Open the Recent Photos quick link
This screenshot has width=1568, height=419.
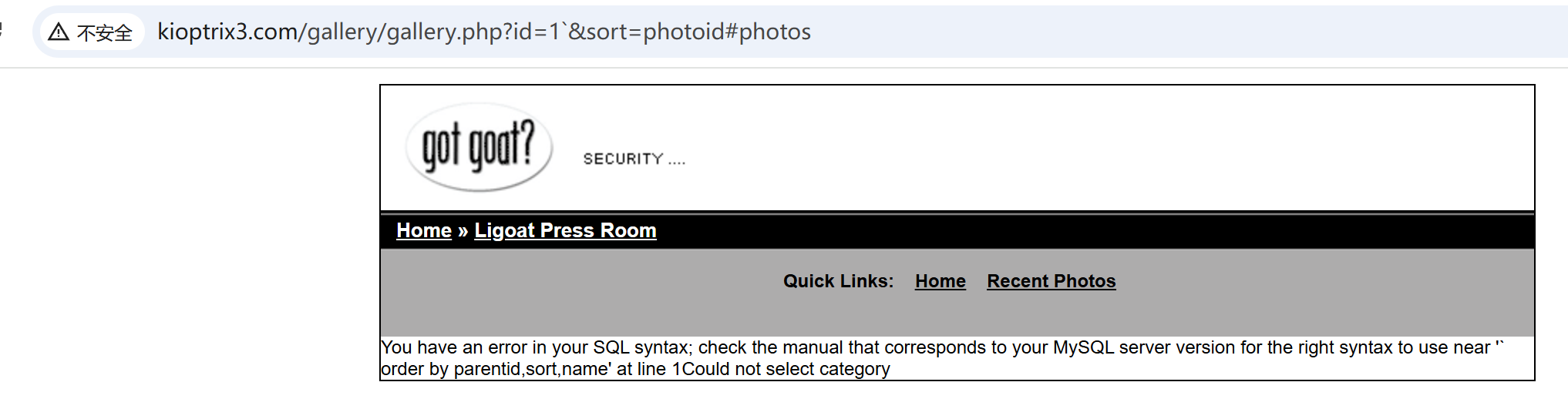coord(1051,281)
